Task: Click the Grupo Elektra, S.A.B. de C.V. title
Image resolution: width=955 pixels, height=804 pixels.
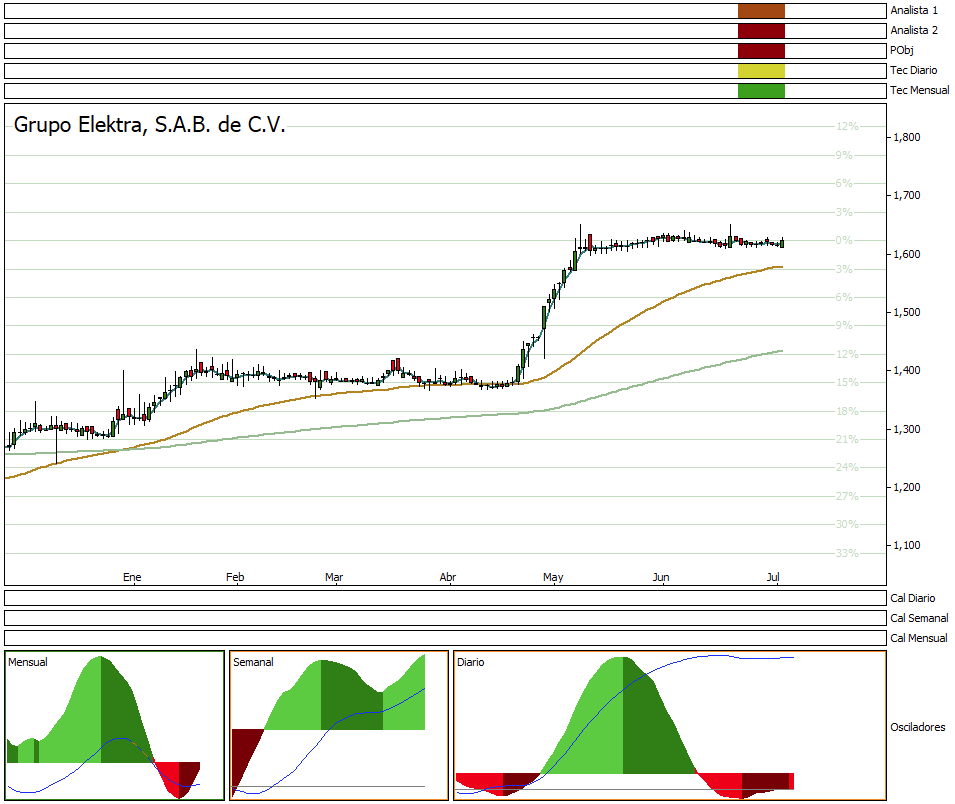Action: [x=149, y=125]
